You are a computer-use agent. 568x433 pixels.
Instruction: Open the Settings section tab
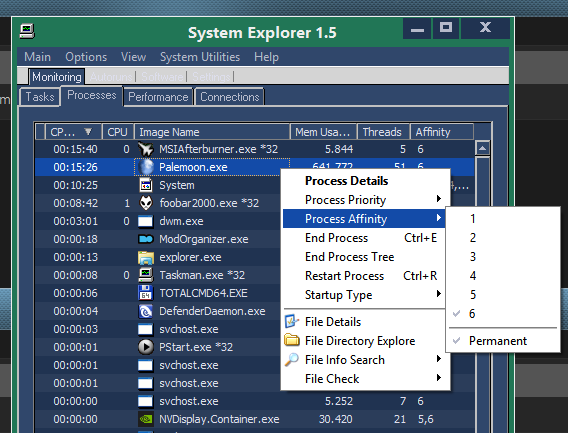coord(211,77)
